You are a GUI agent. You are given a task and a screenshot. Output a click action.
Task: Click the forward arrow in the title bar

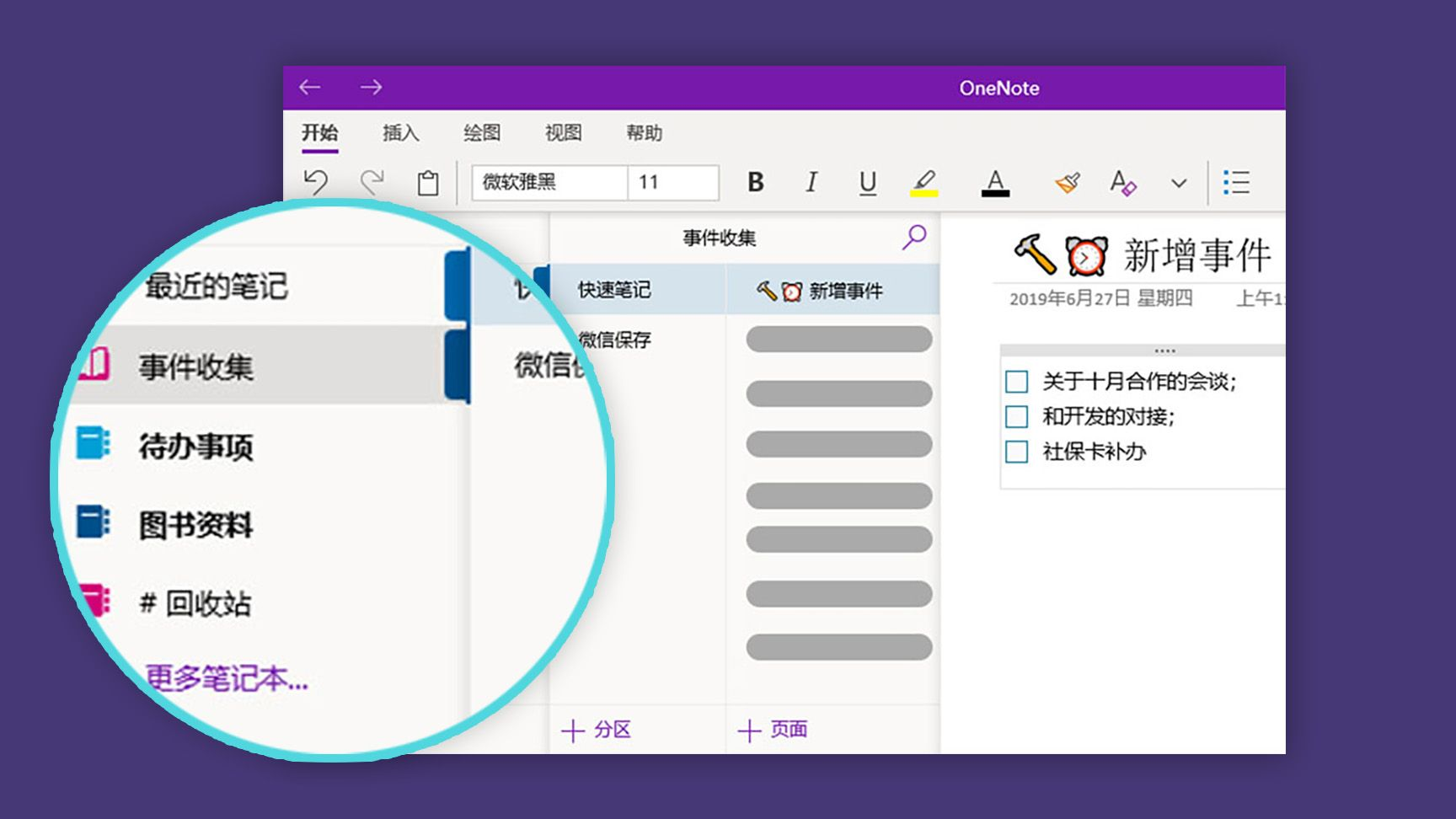(371, 88)
